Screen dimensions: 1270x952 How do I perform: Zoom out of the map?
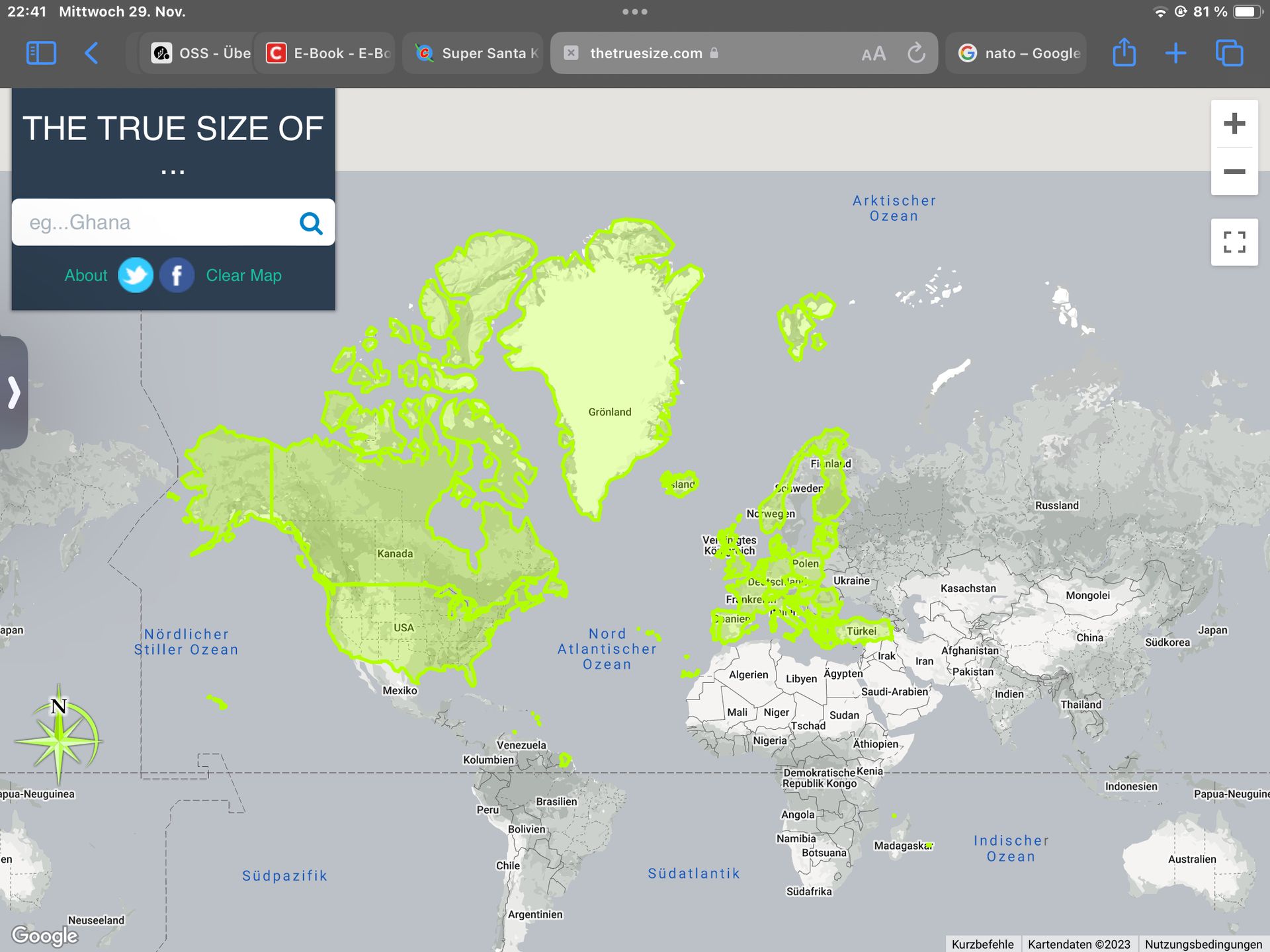tap(1234, 172)
